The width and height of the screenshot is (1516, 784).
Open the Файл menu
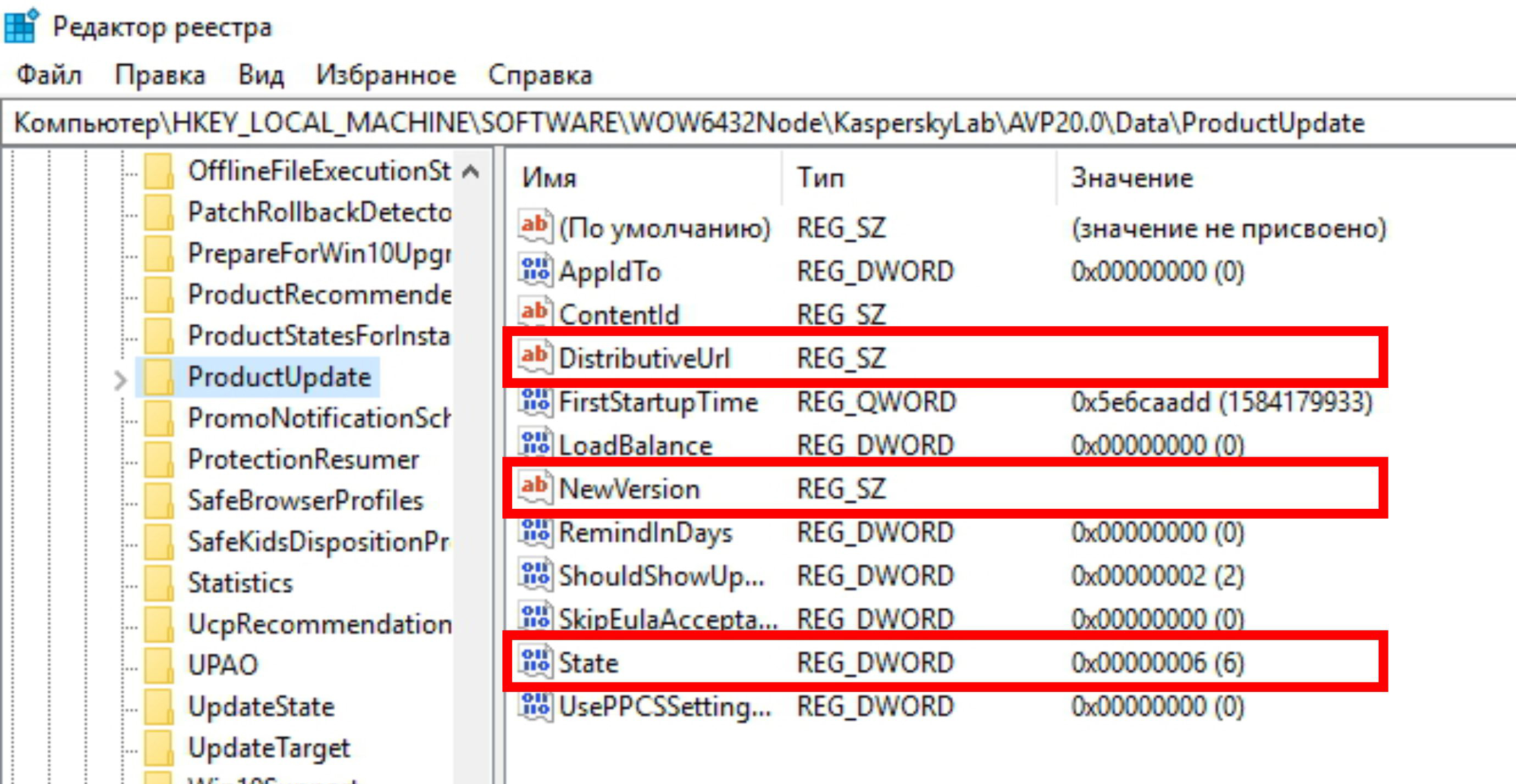(x=49, y=75)
